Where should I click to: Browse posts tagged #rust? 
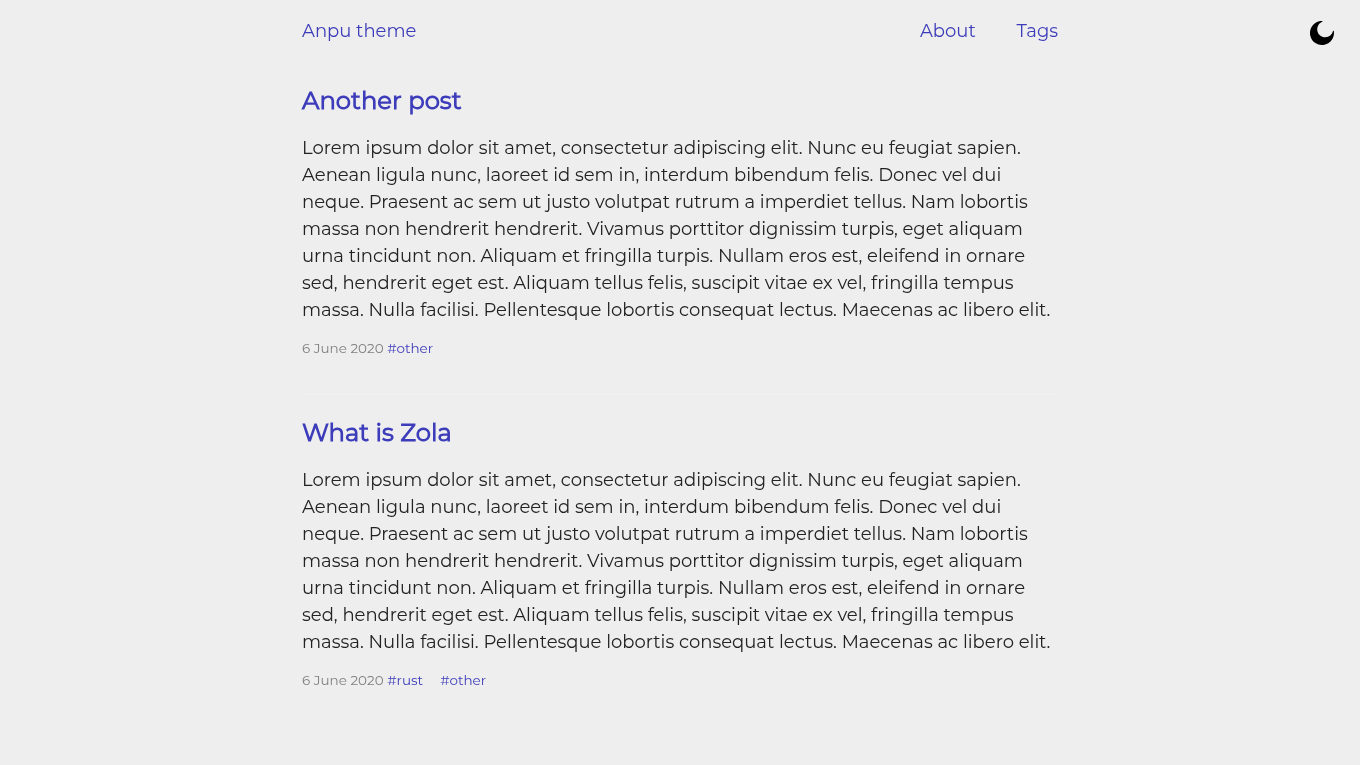point(405,680)
